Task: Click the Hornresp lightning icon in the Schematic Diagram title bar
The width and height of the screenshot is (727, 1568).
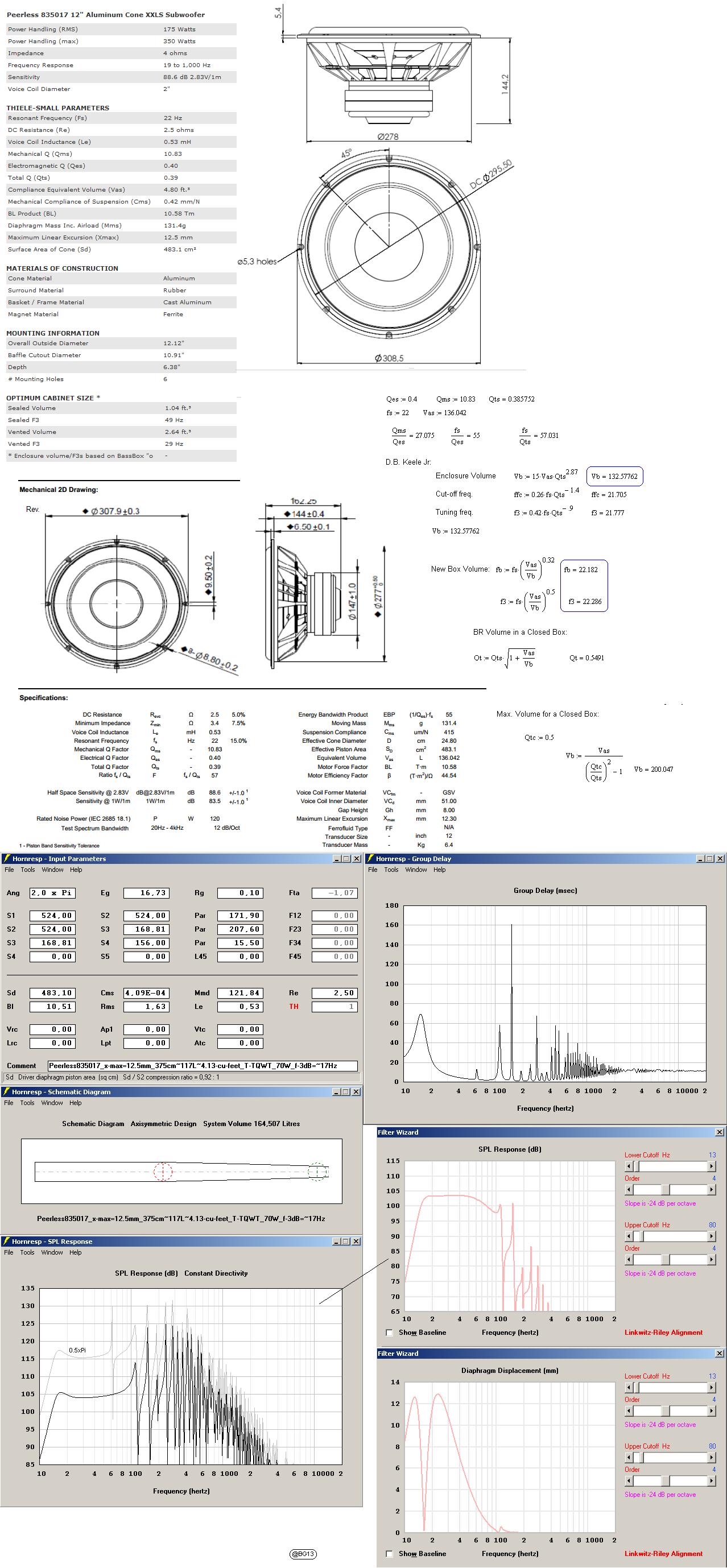Action: click(x=6, y=1091)
